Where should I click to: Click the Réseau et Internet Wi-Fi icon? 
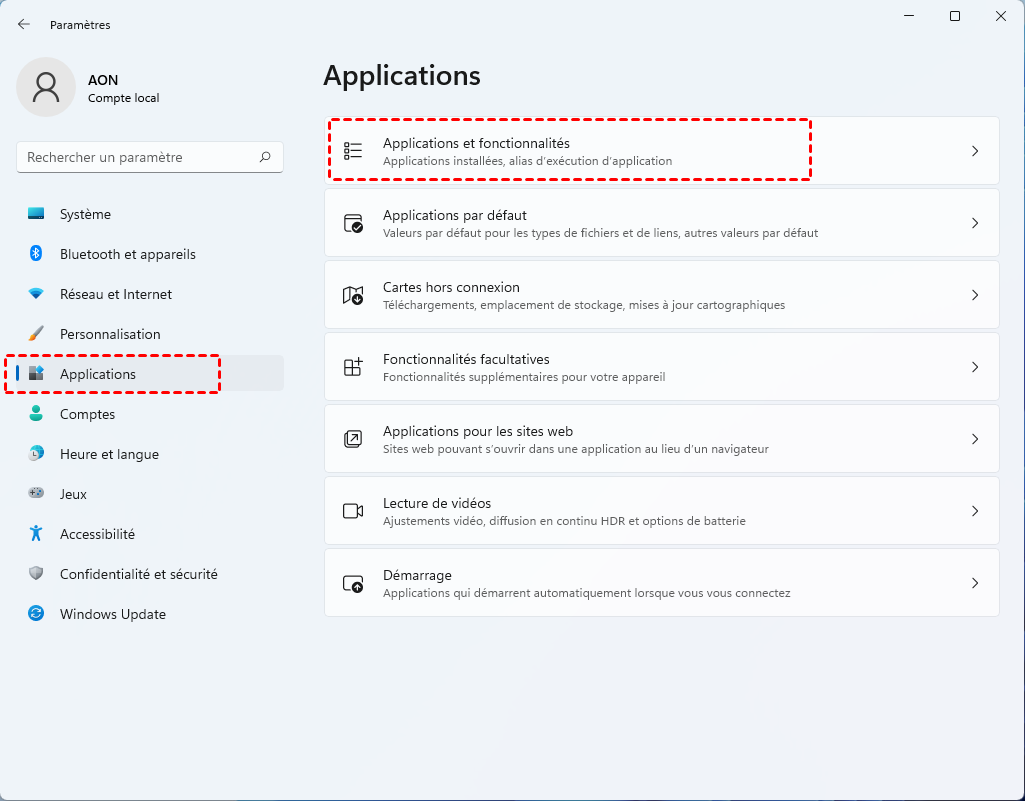(x=36, y=294)
